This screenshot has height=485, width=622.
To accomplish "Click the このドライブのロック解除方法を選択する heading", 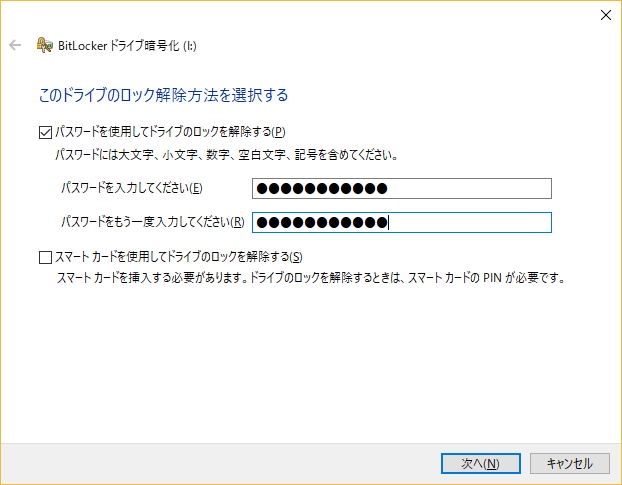I will [x=163, y=95].
